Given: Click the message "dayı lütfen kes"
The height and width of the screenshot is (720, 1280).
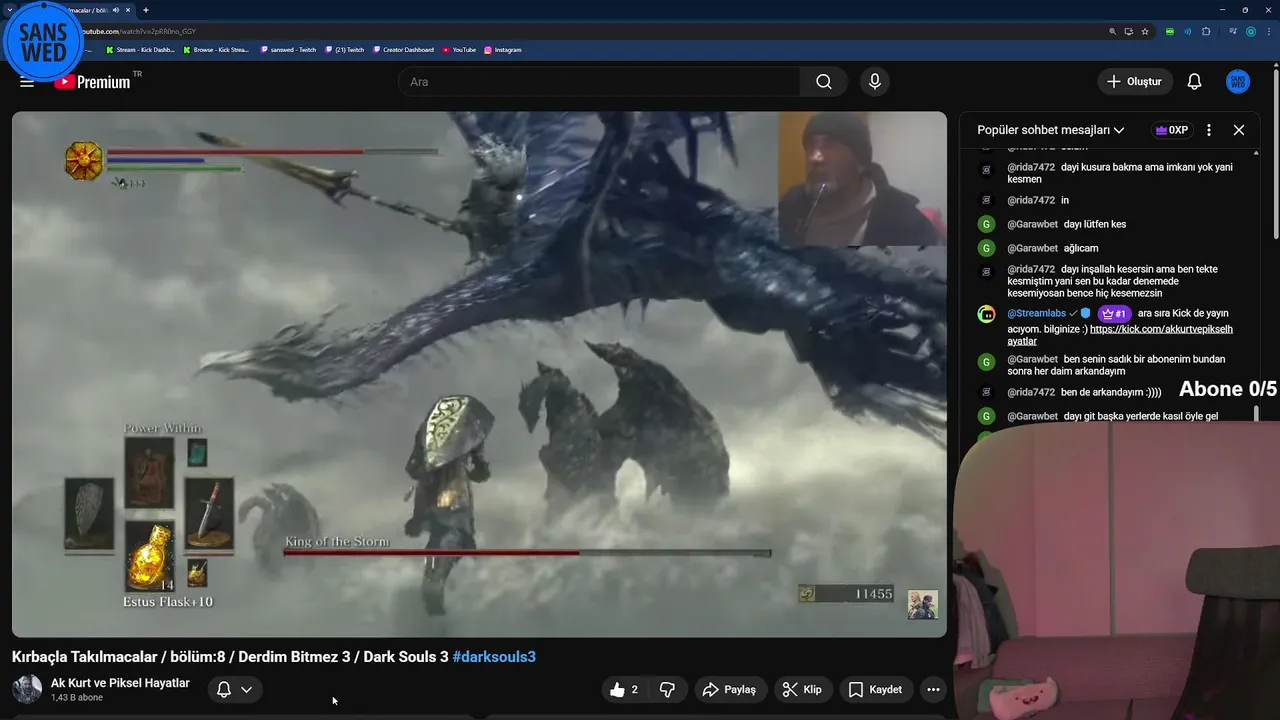Looking at the screenshot, I should point(1094,224).
